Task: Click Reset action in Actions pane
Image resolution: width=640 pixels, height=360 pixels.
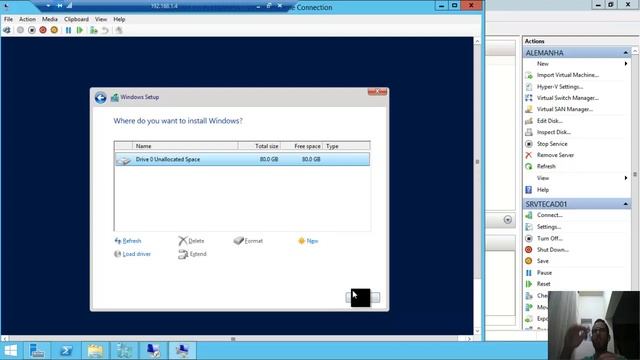Action: (544, 284)
